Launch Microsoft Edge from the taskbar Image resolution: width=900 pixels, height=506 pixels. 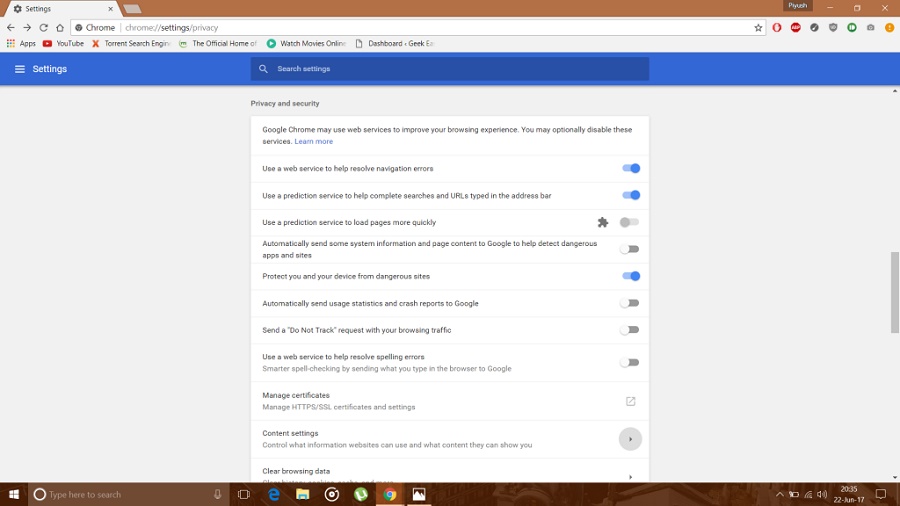click(x=274, y=494)
